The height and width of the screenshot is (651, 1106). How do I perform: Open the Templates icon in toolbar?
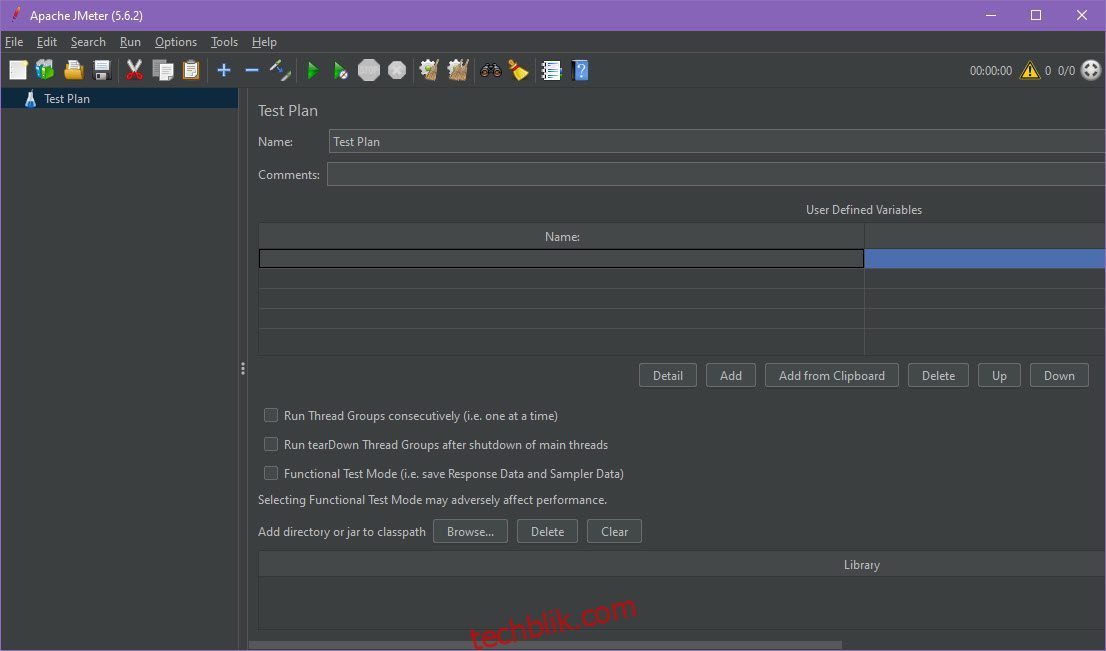(45, 70)
